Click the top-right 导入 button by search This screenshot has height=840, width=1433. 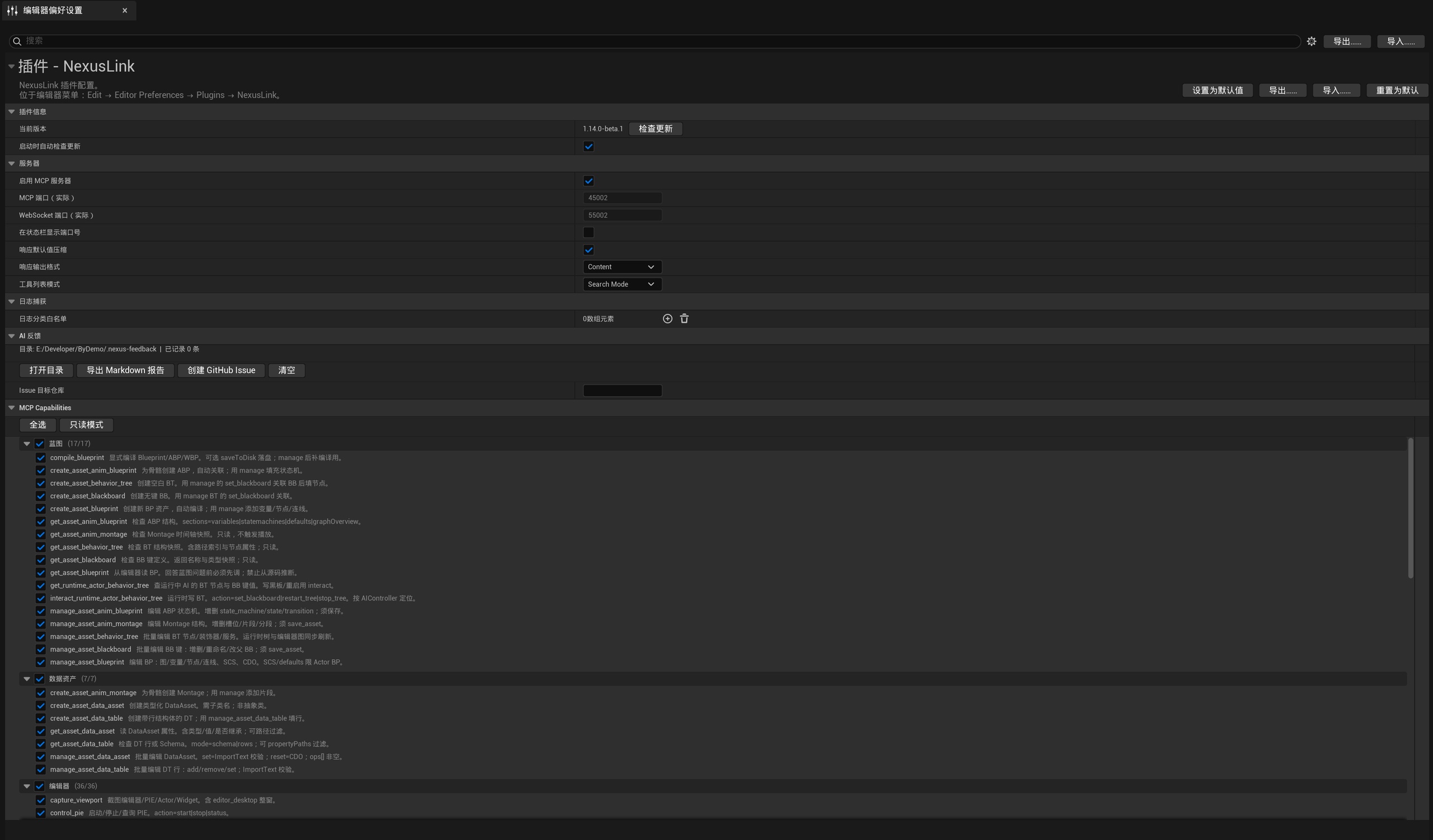1401,41
